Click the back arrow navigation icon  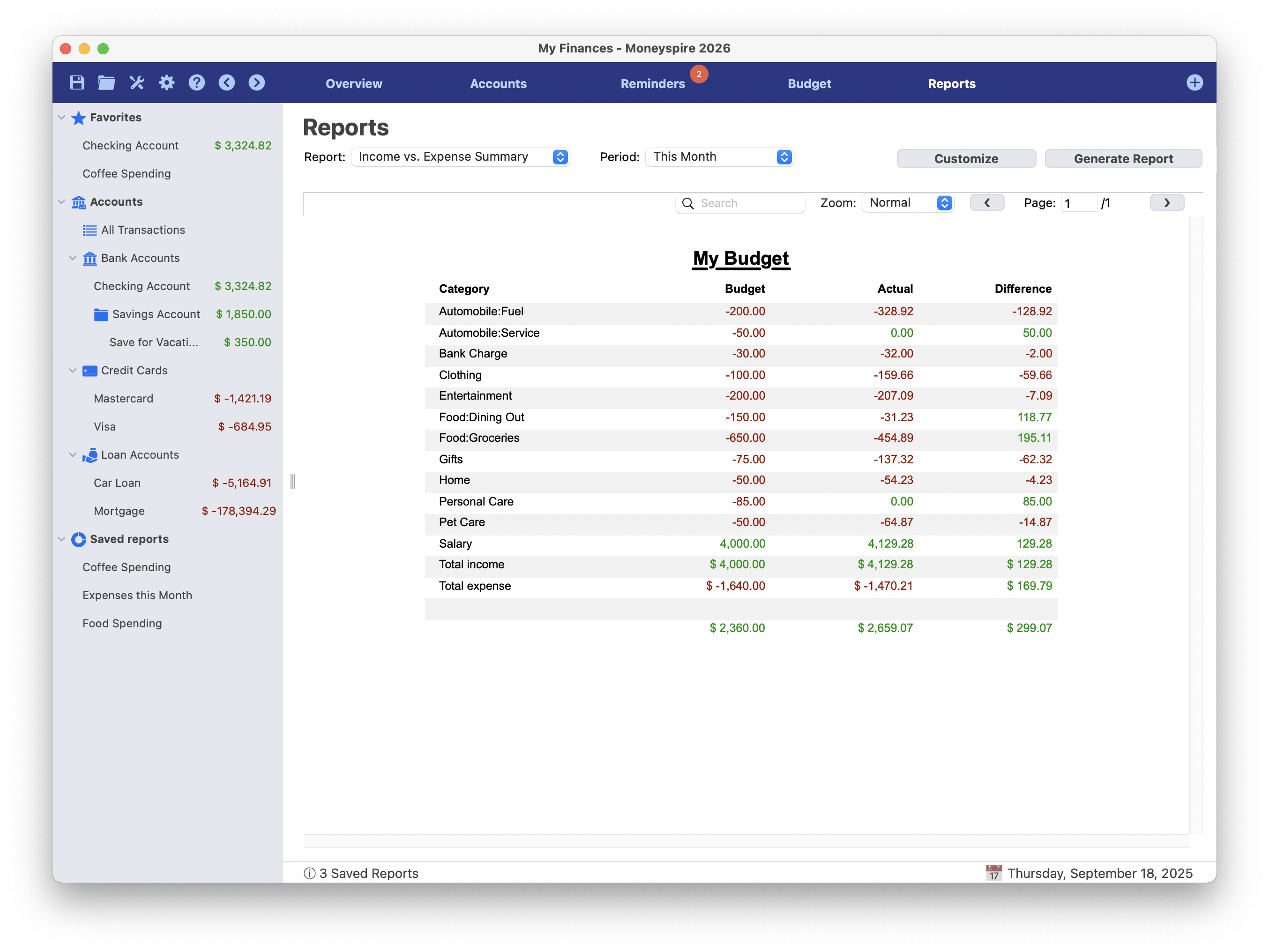tap(227, 82)
